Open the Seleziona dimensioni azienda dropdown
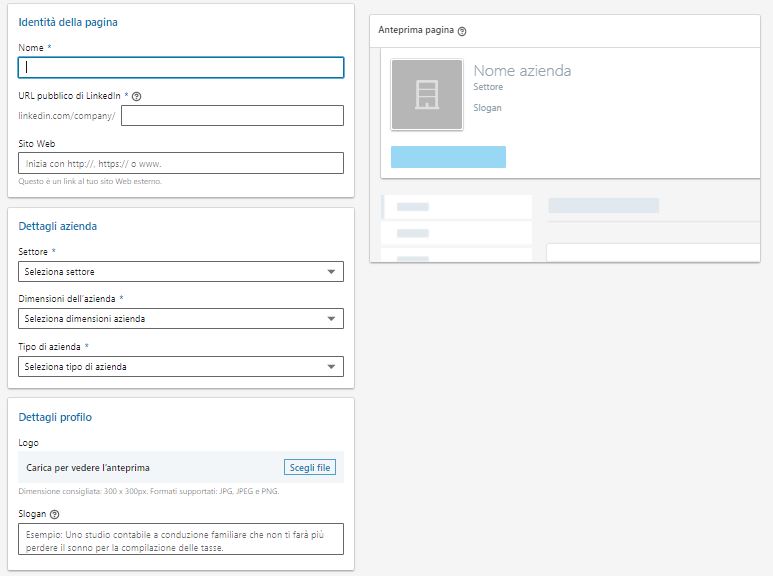 pos(181,319)
